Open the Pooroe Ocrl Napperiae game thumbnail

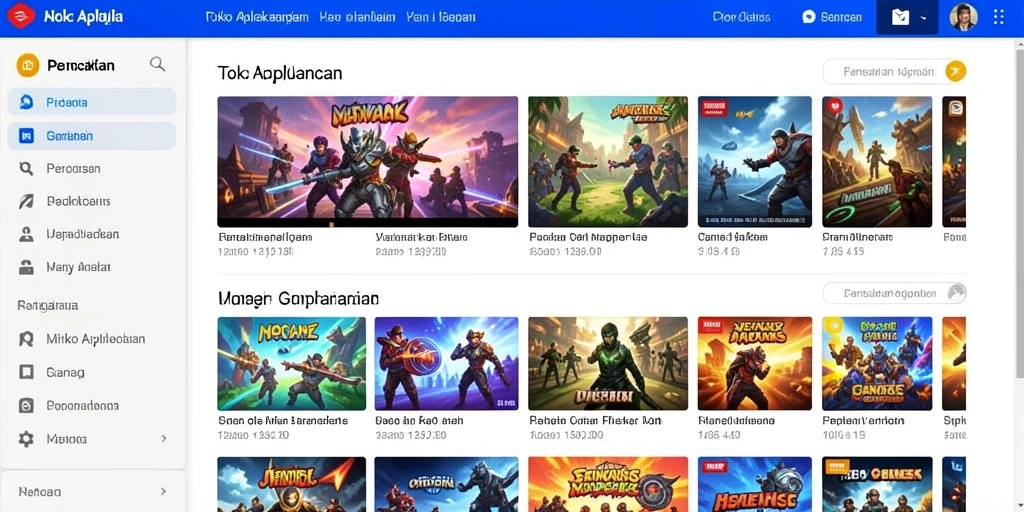coord(608,161)
